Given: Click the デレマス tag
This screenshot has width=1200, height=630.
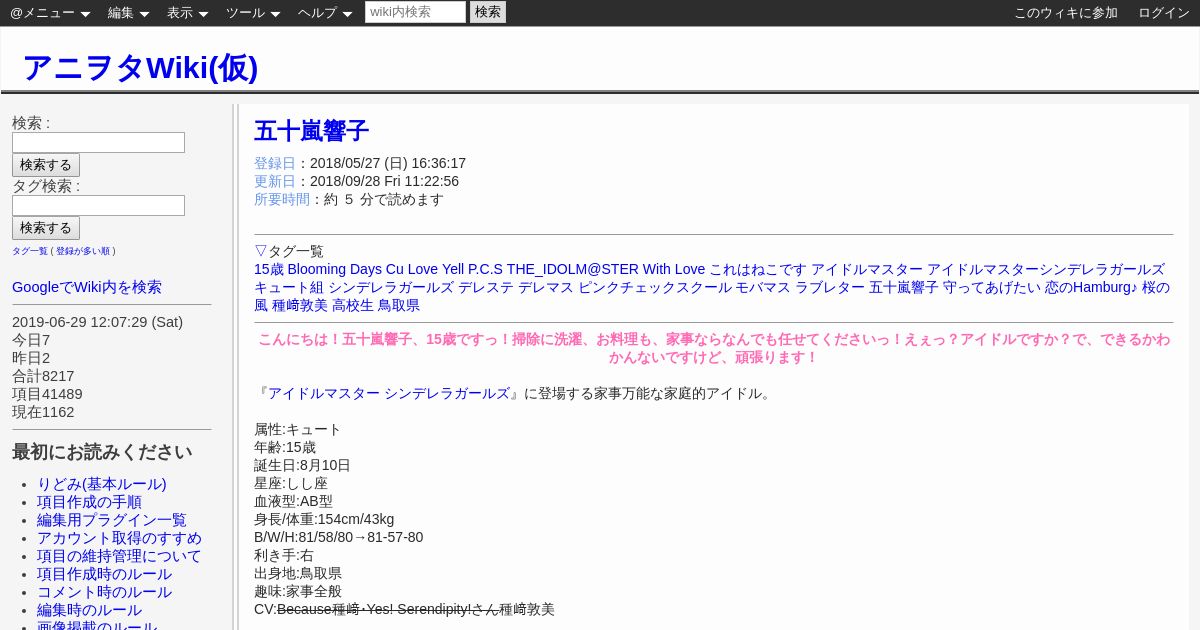Looking at the screenshot, I should (x=546, y=287).
